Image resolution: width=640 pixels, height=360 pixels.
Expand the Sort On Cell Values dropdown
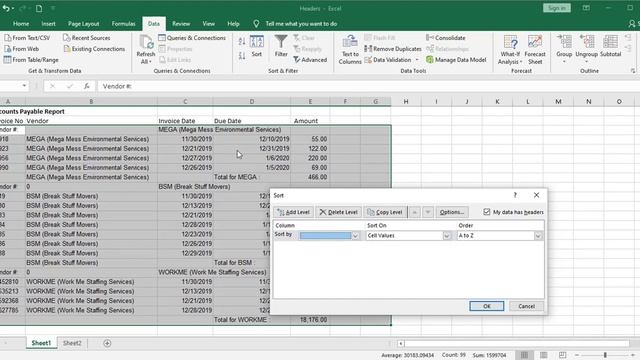447,236
